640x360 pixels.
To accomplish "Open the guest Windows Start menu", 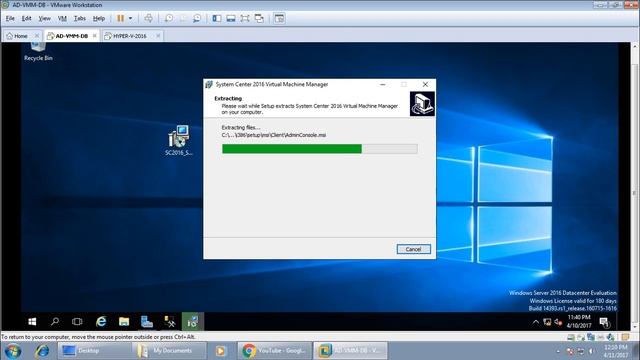I will coord(32,322).
